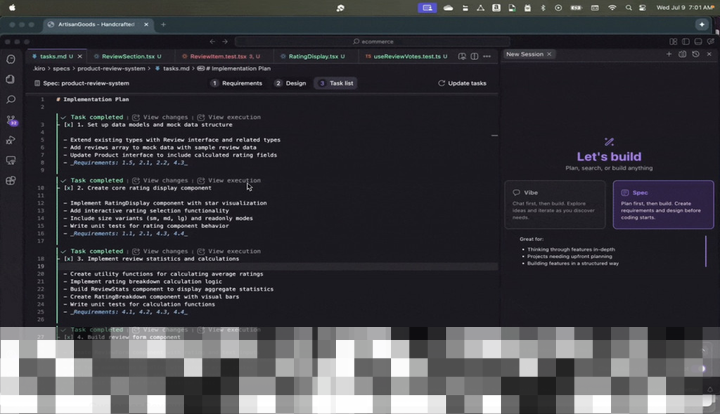Close the ArtisanGoods browser tab

click(x=146, y=24)
